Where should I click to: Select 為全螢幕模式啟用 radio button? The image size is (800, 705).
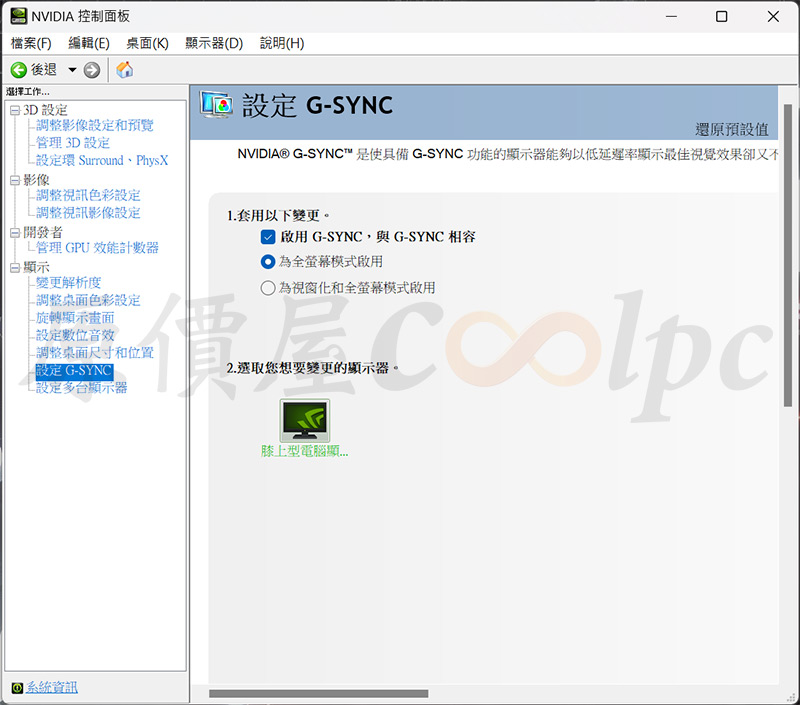(268, 262)
